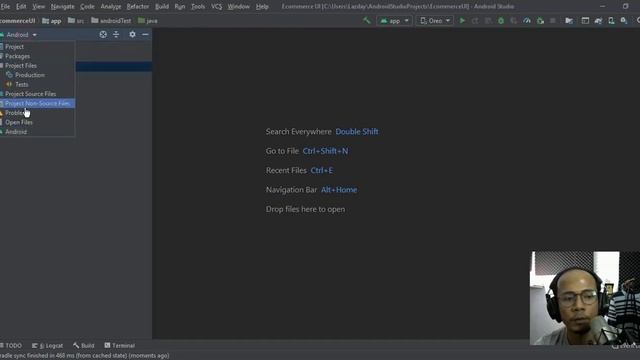This screenshot has width=640, height=360.
Task: Click the app breadcrumb in navigation bar
Action: pyautogui.click(x=52, y=21)
